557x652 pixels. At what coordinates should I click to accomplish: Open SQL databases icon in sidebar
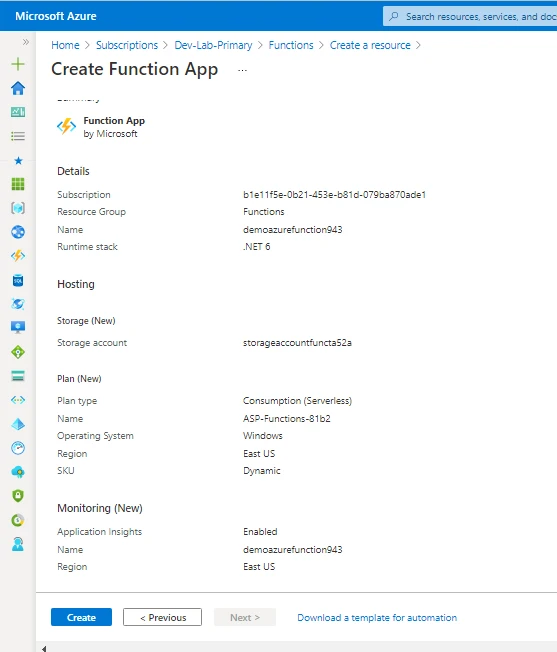[18, 281]
